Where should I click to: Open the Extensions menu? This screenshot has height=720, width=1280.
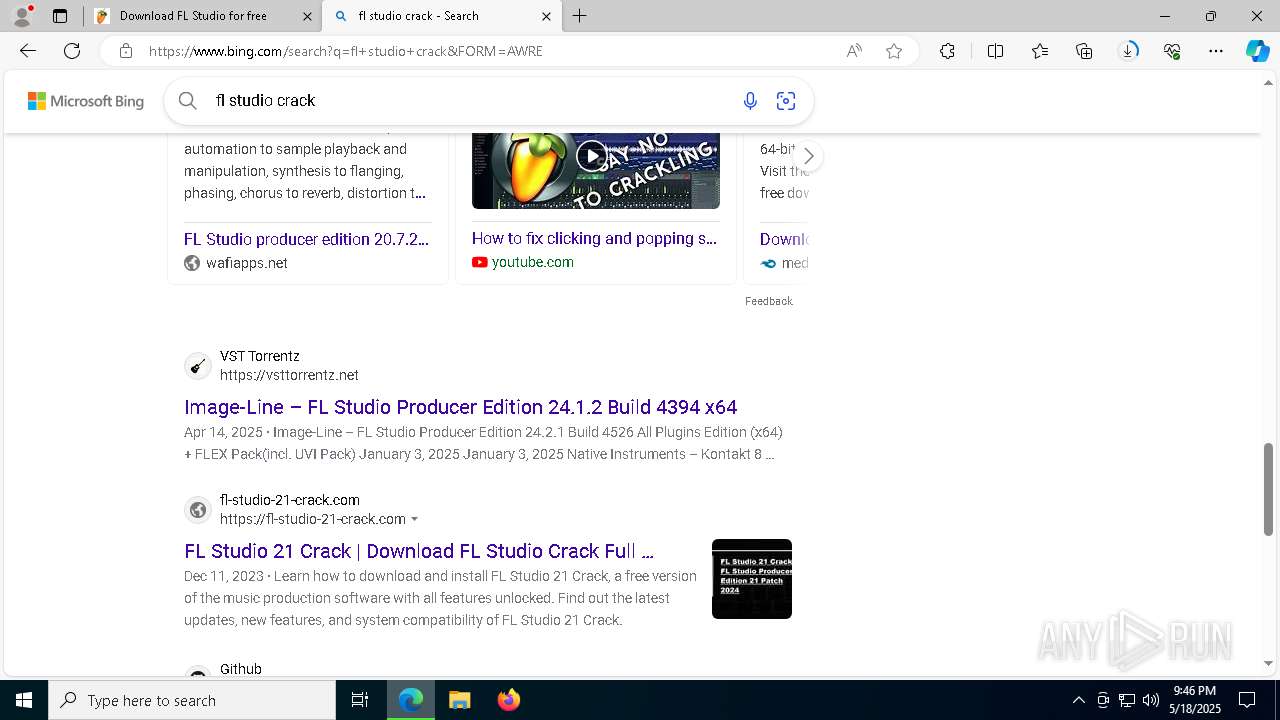point(947,51)
